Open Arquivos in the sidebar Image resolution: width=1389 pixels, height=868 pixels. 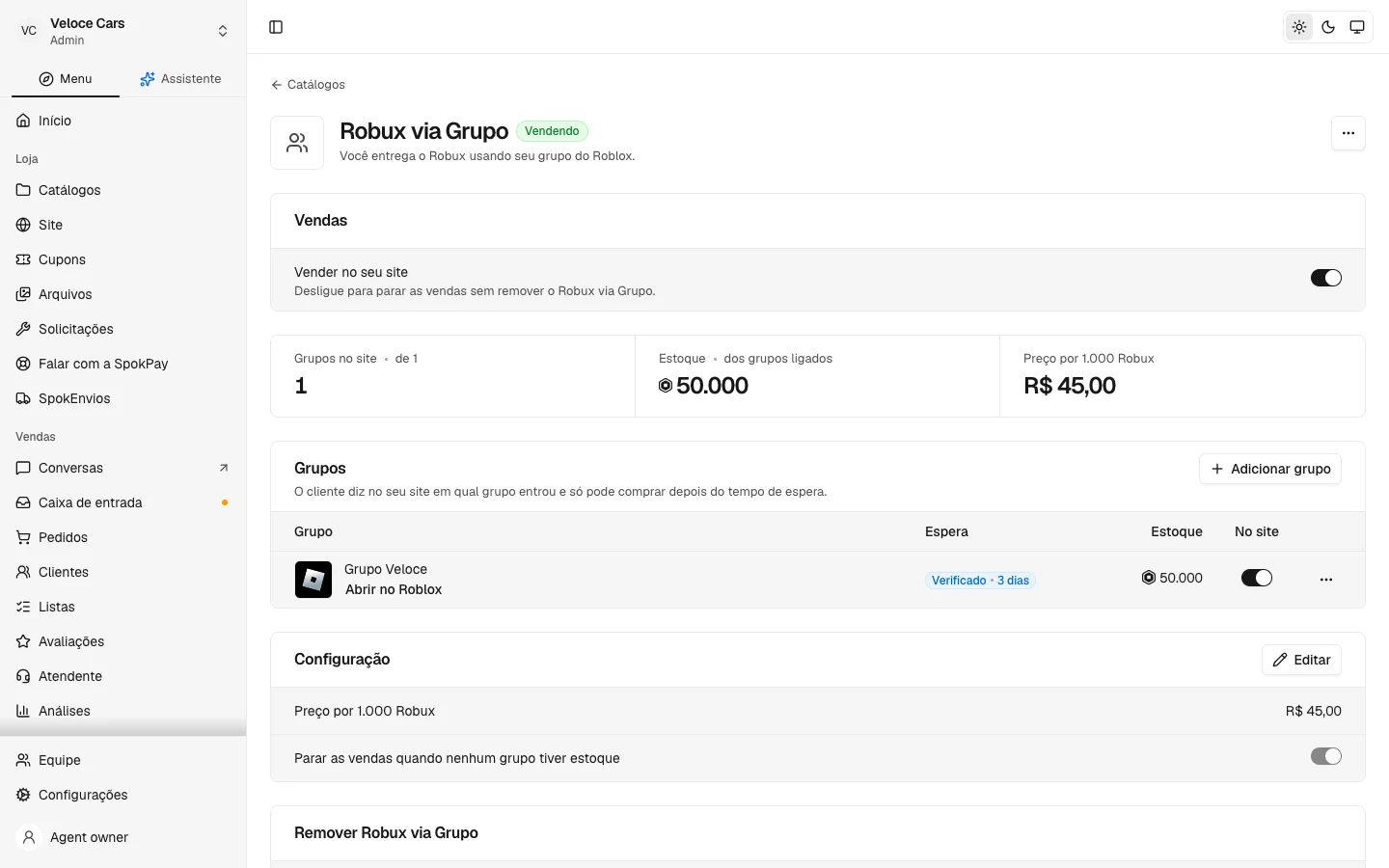pyautogui.click(x=123, y=294)
